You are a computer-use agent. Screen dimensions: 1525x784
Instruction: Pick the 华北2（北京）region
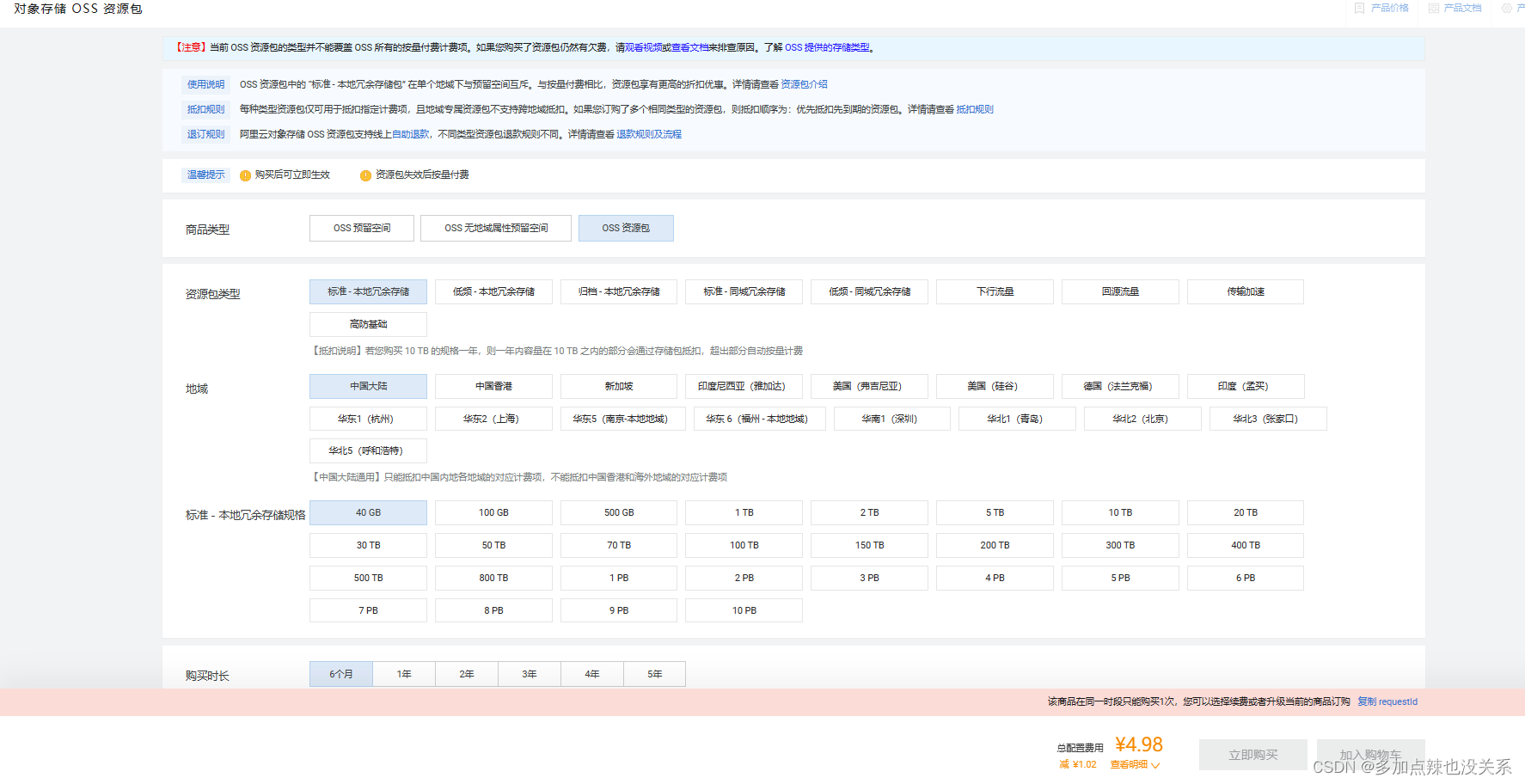1142,419
